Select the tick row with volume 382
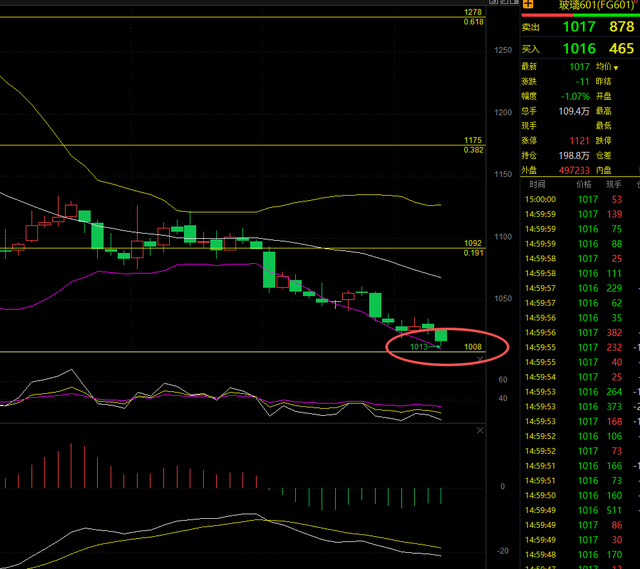This screenshot has height=569, width=640. point(580,333)
